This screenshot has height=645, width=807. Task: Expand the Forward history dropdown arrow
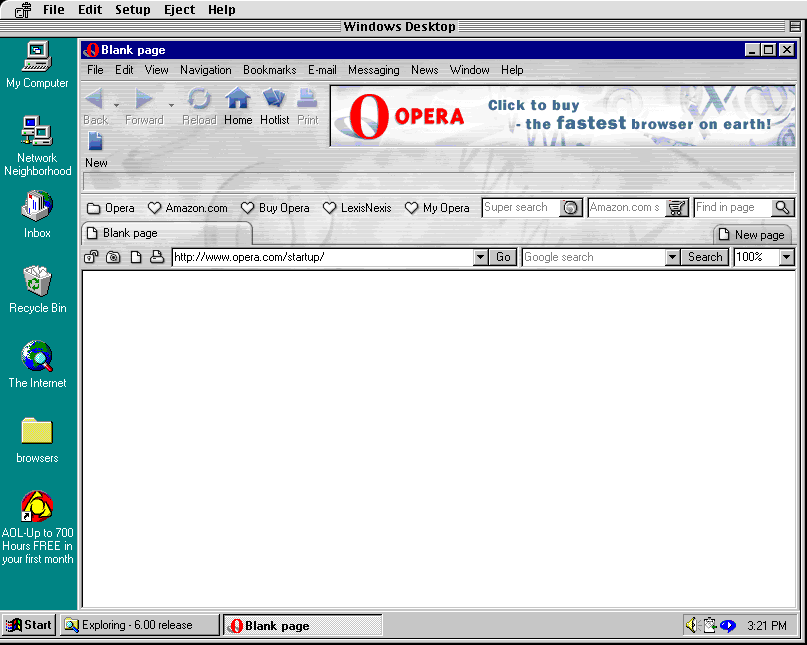171,105
